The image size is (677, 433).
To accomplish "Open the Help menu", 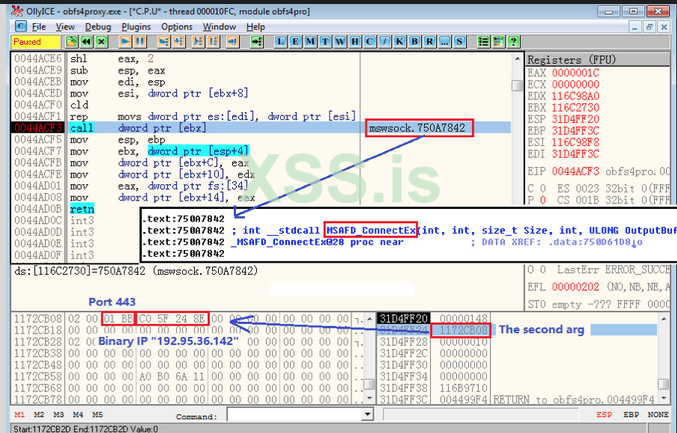I will (256, 27).
